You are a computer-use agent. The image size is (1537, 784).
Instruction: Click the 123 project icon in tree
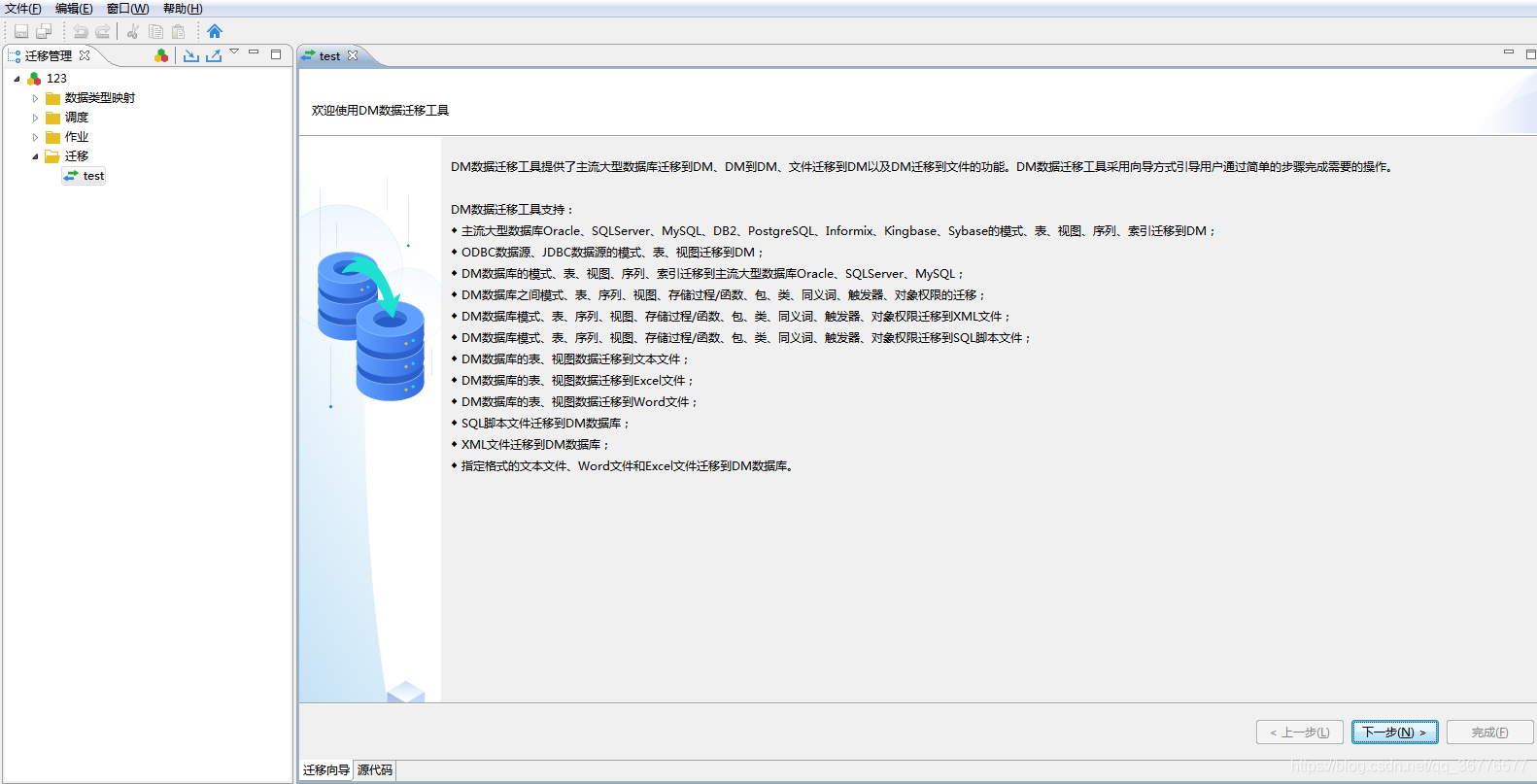click(x=34, y=79)
